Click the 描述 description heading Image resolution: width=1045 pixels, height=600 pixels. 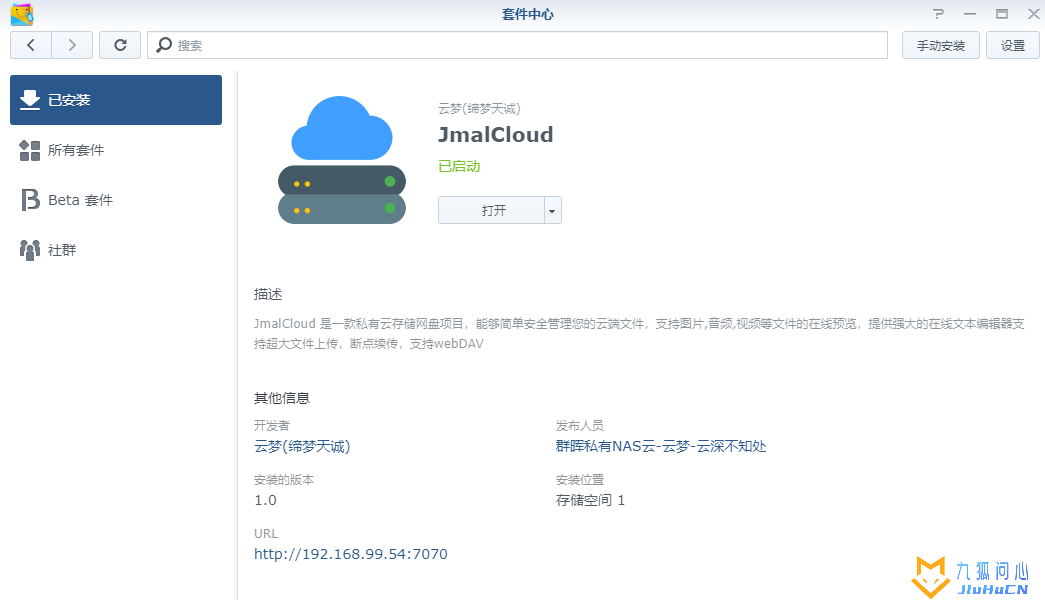coord(268,294)
